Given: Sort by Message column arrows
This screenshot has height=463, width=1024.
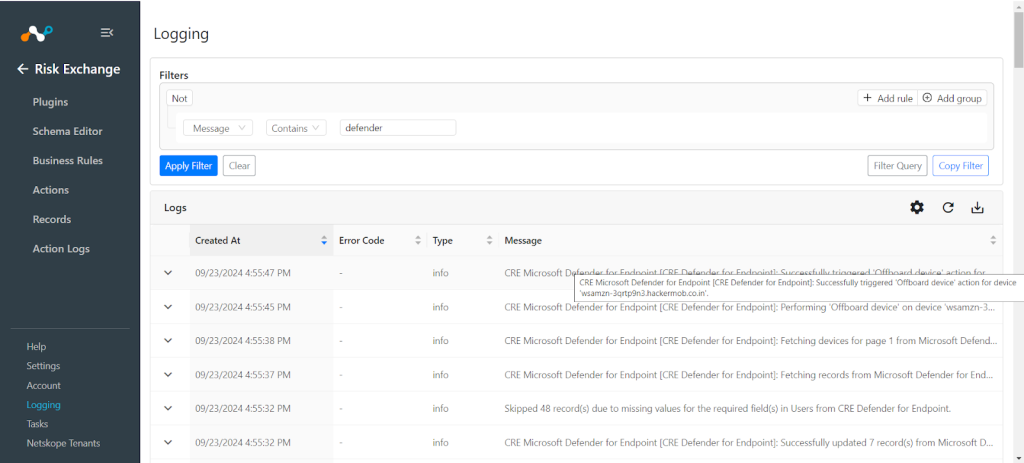Looking at the screenshot, I should (993, 240).
